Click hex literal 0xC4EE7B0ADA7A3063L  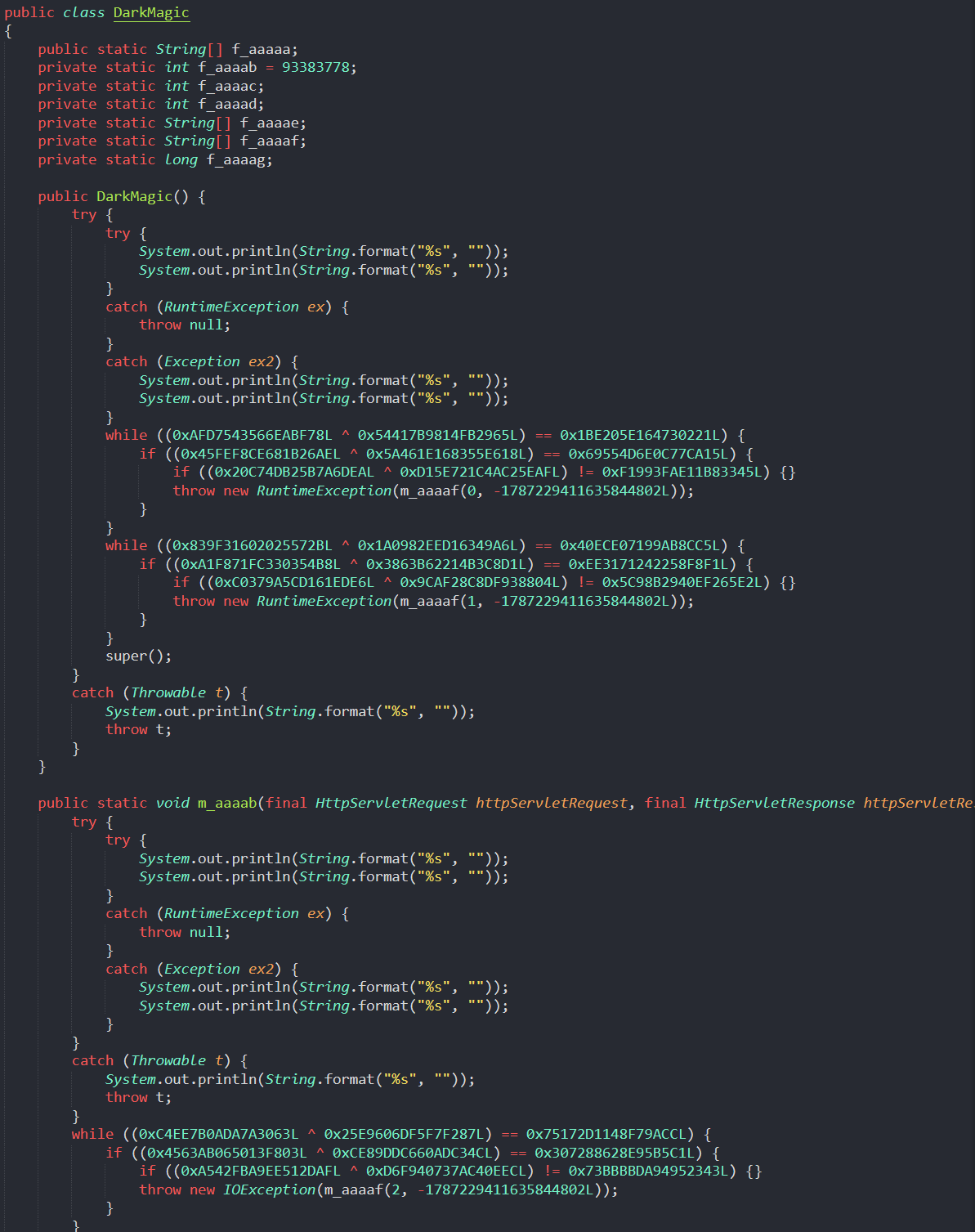click(218, 1134)
